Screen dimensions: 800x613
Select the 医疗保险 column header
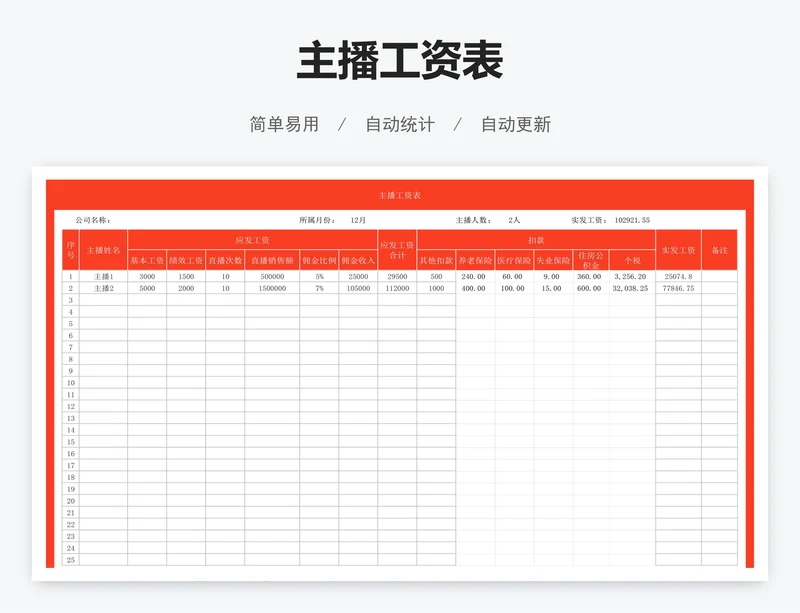point(514,260)
